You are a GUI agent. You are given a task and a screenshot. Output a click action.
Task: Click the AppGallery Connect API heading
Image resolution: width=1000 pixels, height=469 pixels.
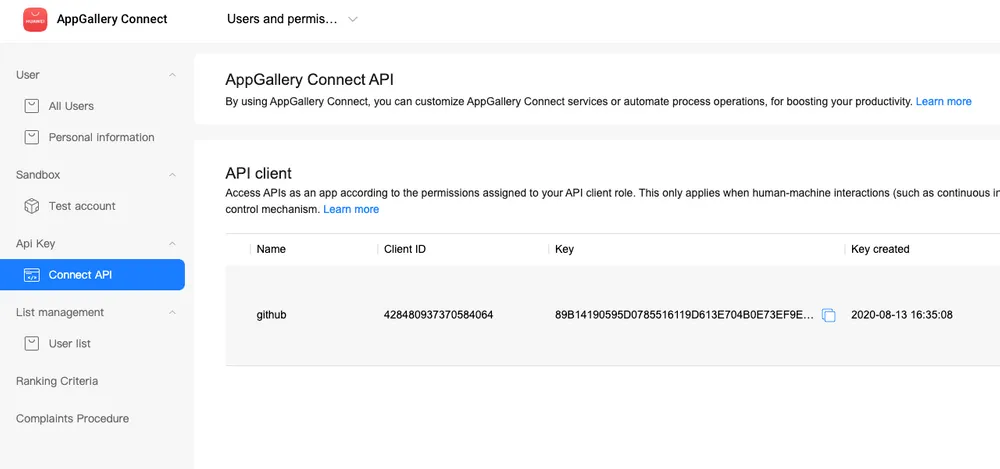(x=309, y=80)
